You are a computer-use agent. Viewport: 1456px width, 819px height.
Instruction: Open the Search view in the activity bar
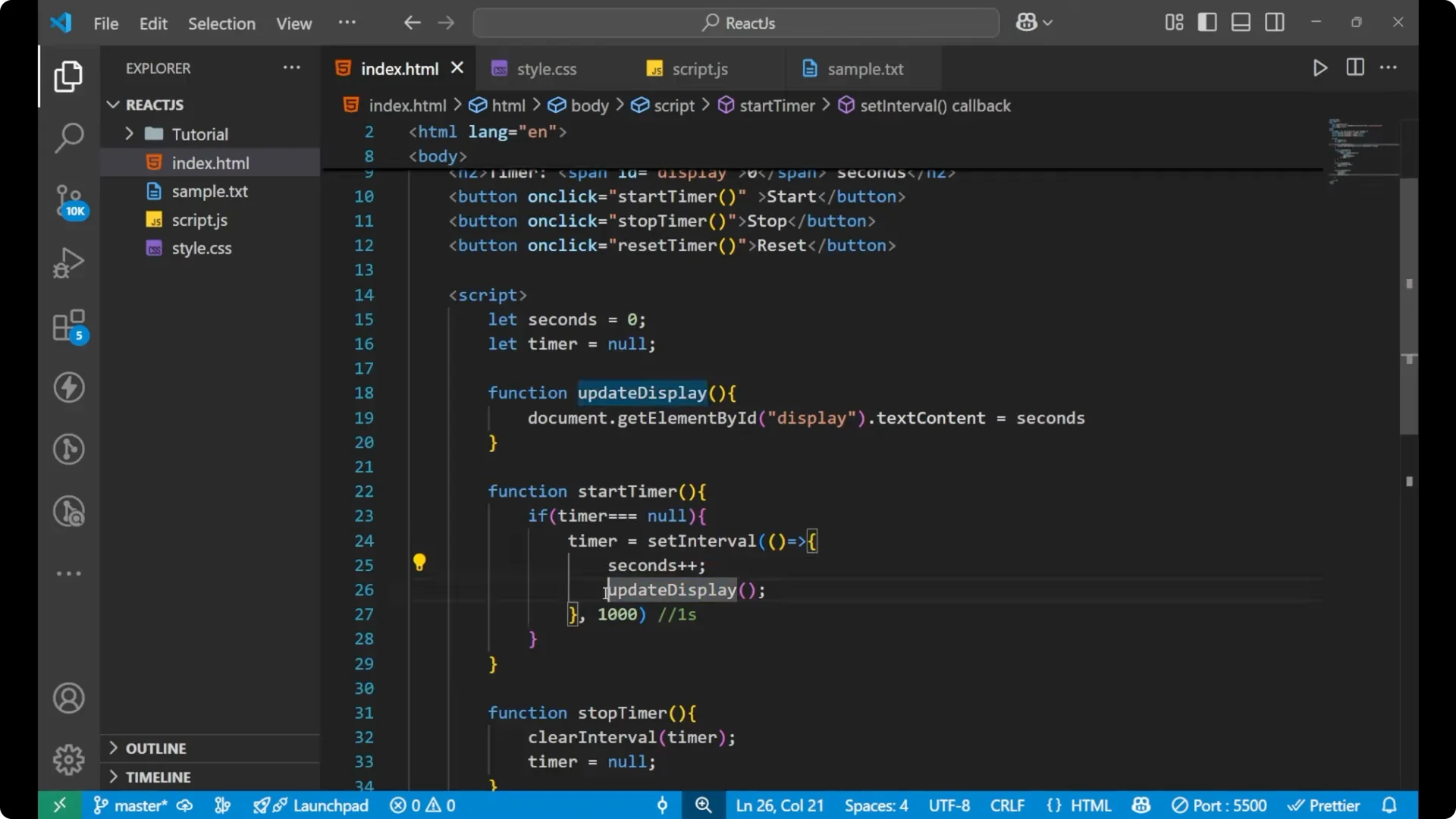(68, 138)
